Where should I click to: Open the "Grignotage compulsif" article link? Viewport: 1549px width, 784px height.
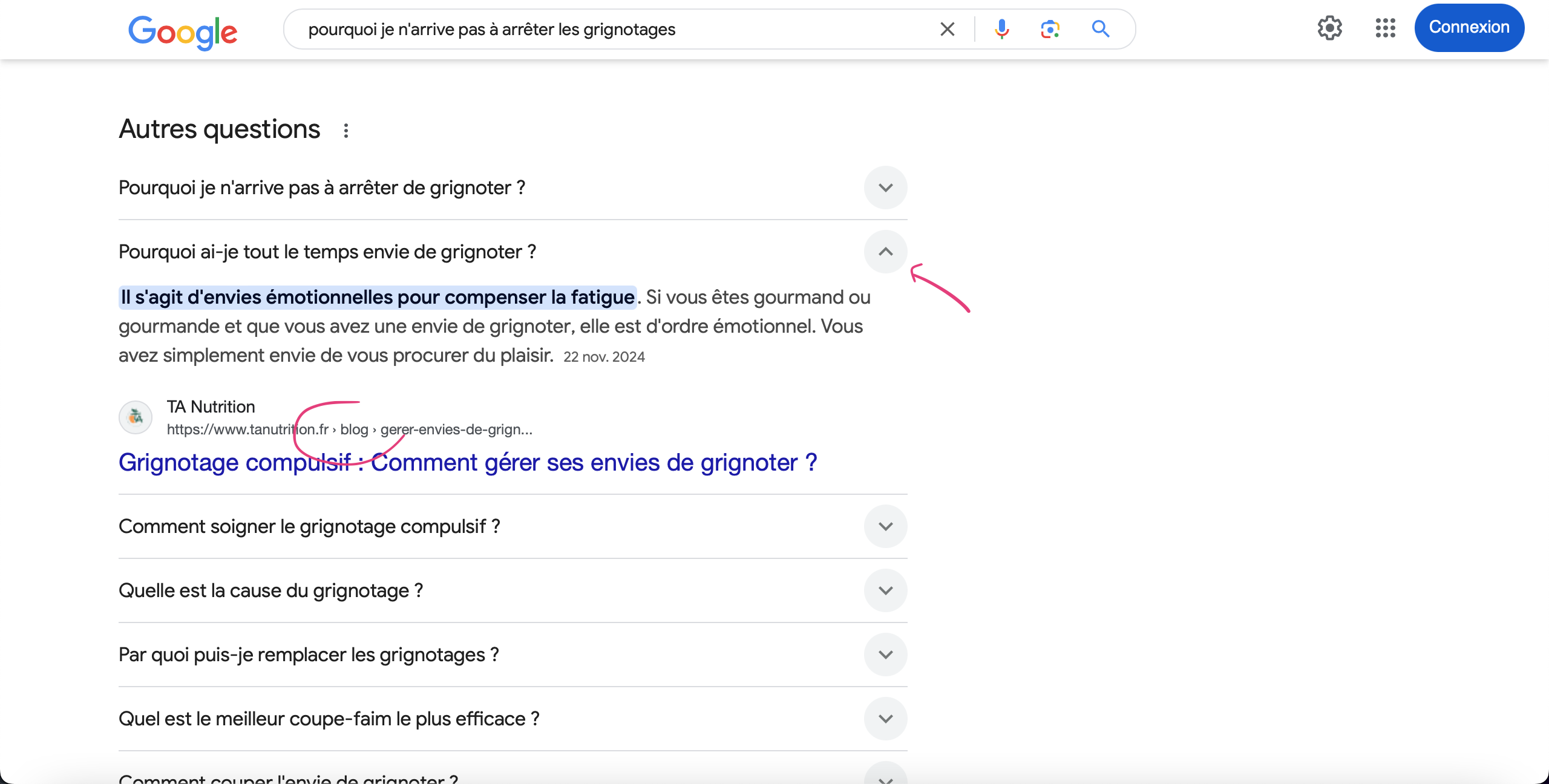point(468,463)
